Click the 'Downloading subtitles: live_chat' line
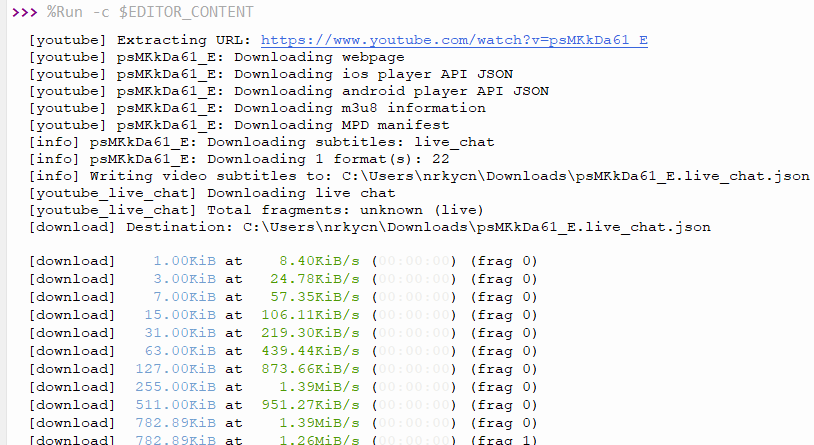The width and height of the screenshot is (814, 445). click(262, 142)
